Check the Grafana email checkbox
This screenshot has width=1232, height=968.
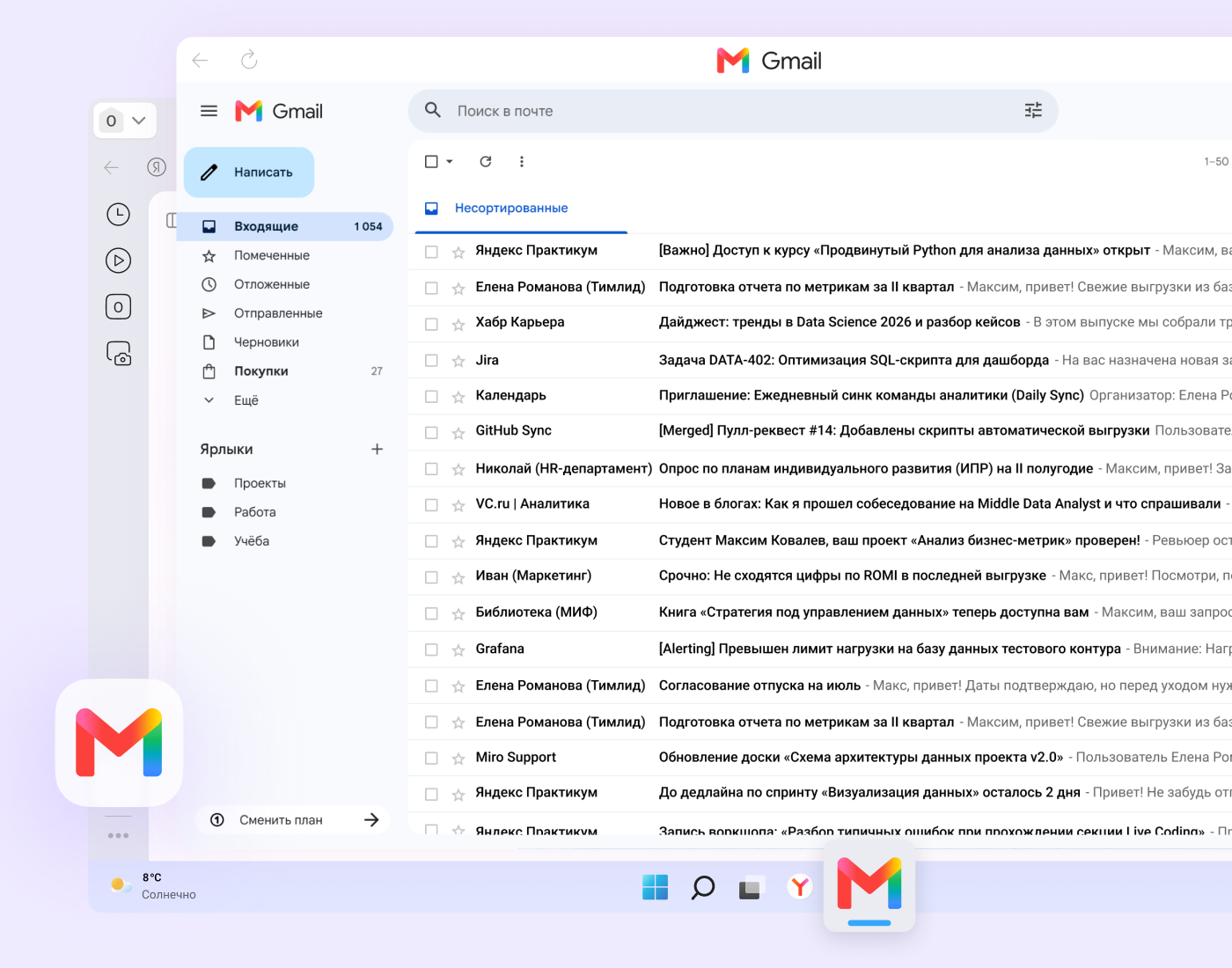[431, 649]
